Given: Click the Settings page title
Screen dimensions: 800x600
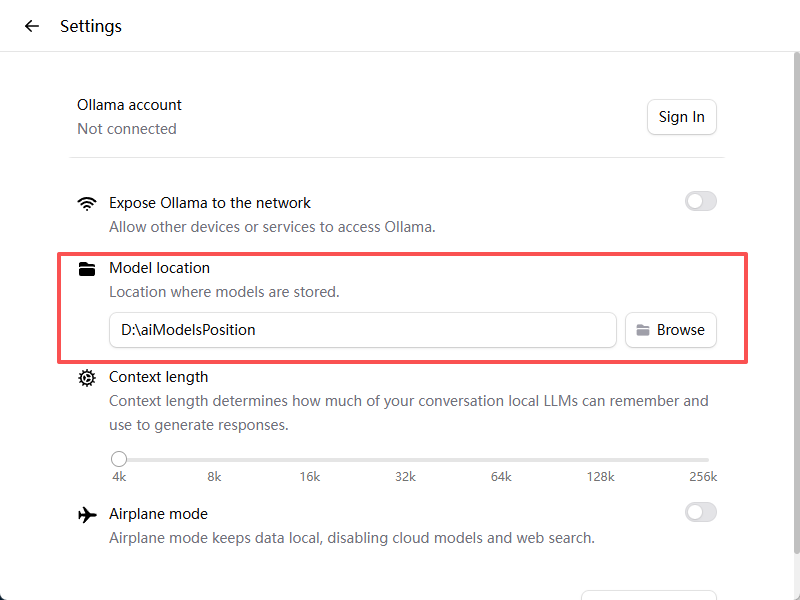Looking at the screenshot, I should click(x=91, y=26).
